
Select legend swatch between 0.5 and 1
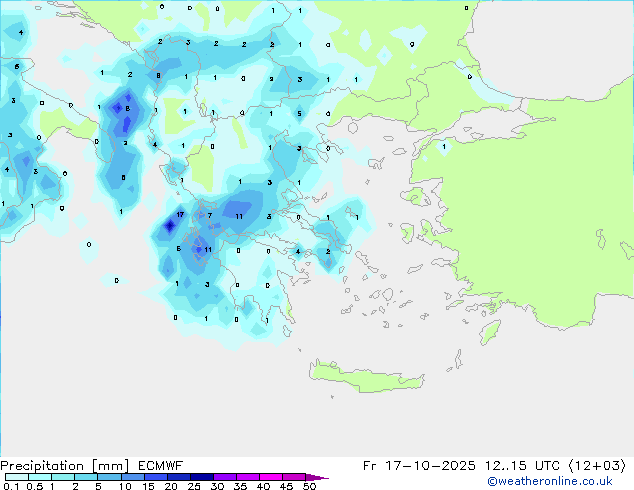(40, 477)
